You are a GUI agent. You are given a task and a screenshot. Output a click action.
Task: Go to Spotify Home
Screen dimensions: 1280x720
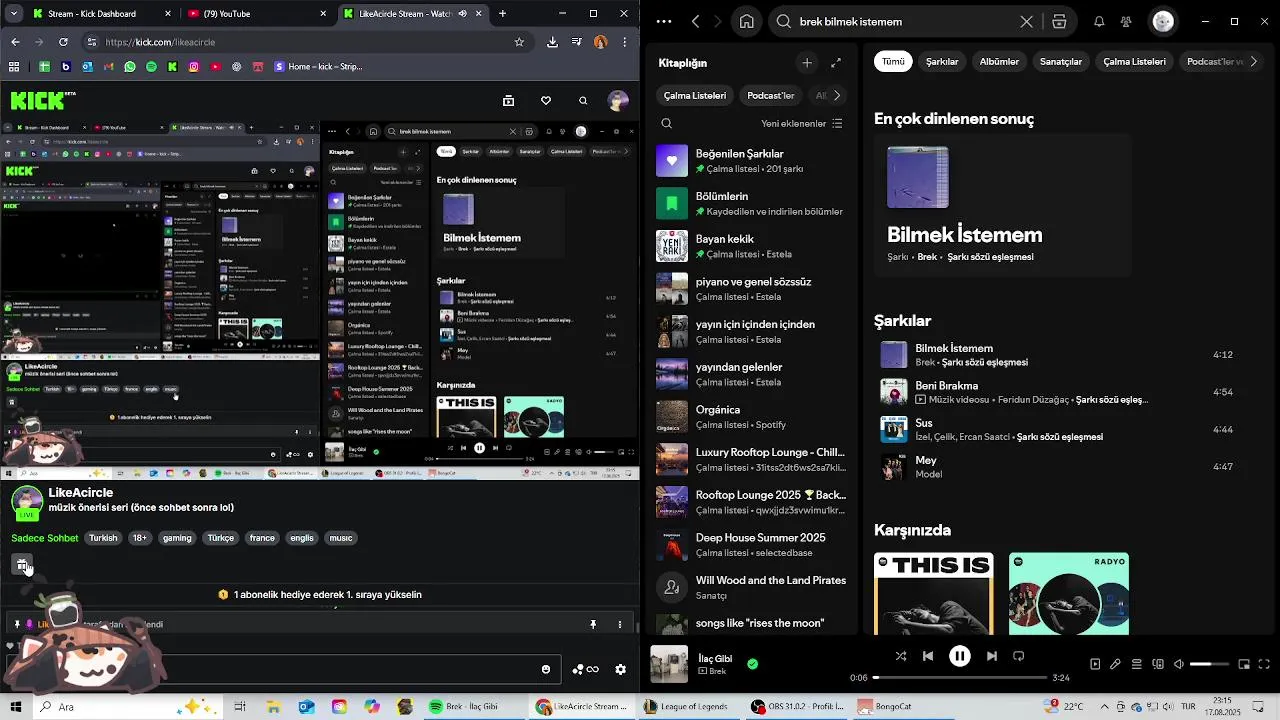coord(746,22)
